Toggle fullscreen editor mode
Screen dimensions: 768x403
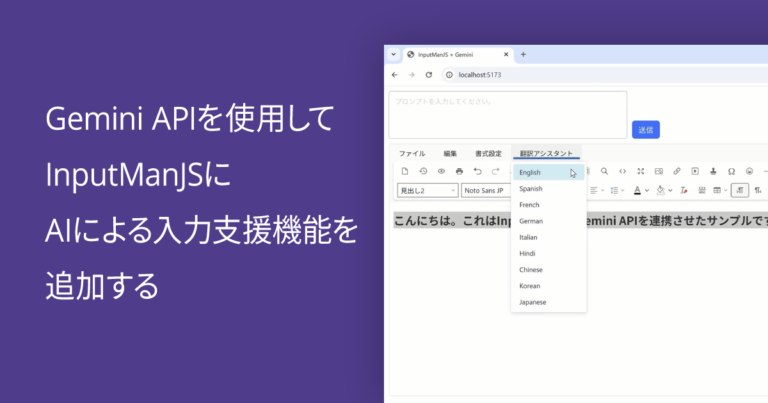641,171
